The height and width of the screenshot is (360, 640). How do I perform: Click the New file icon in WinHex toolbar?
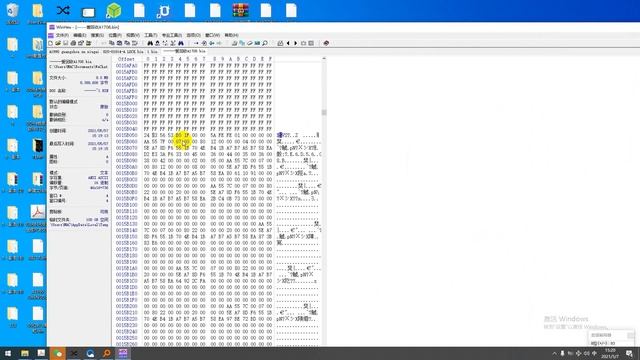coord(51,43)
